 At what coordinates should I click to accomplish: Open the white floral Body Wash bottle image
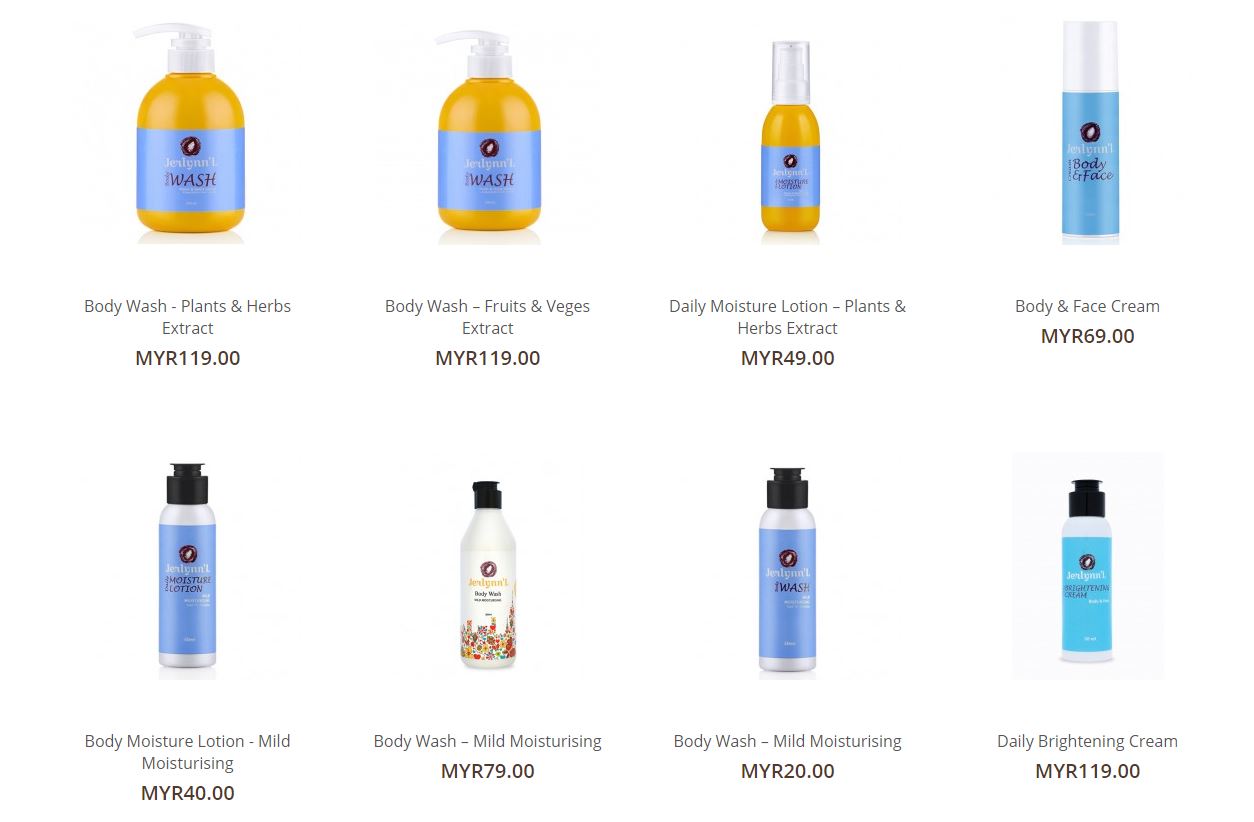[x=488, y=566]
